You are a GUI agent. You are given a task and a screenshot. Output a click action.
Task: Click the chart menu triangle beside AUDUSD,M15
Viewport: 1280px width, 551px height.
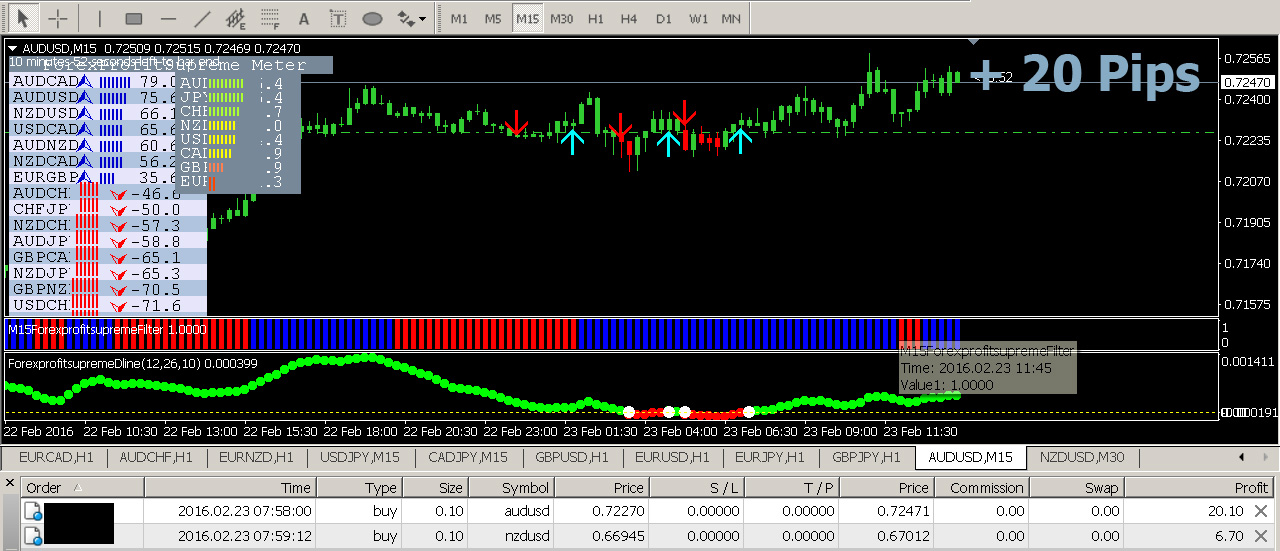(12, 47)
